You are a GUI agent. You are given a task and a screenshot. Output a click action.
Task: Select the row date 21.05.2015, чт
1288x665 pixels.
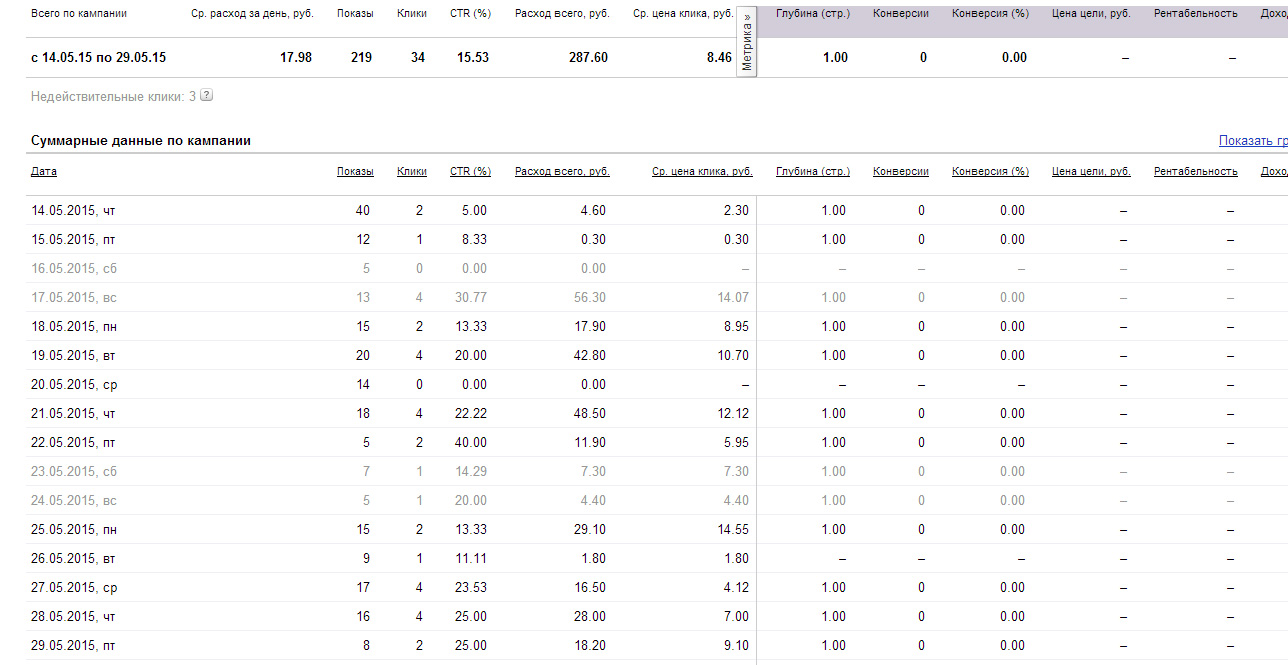(x=73, y=414)
